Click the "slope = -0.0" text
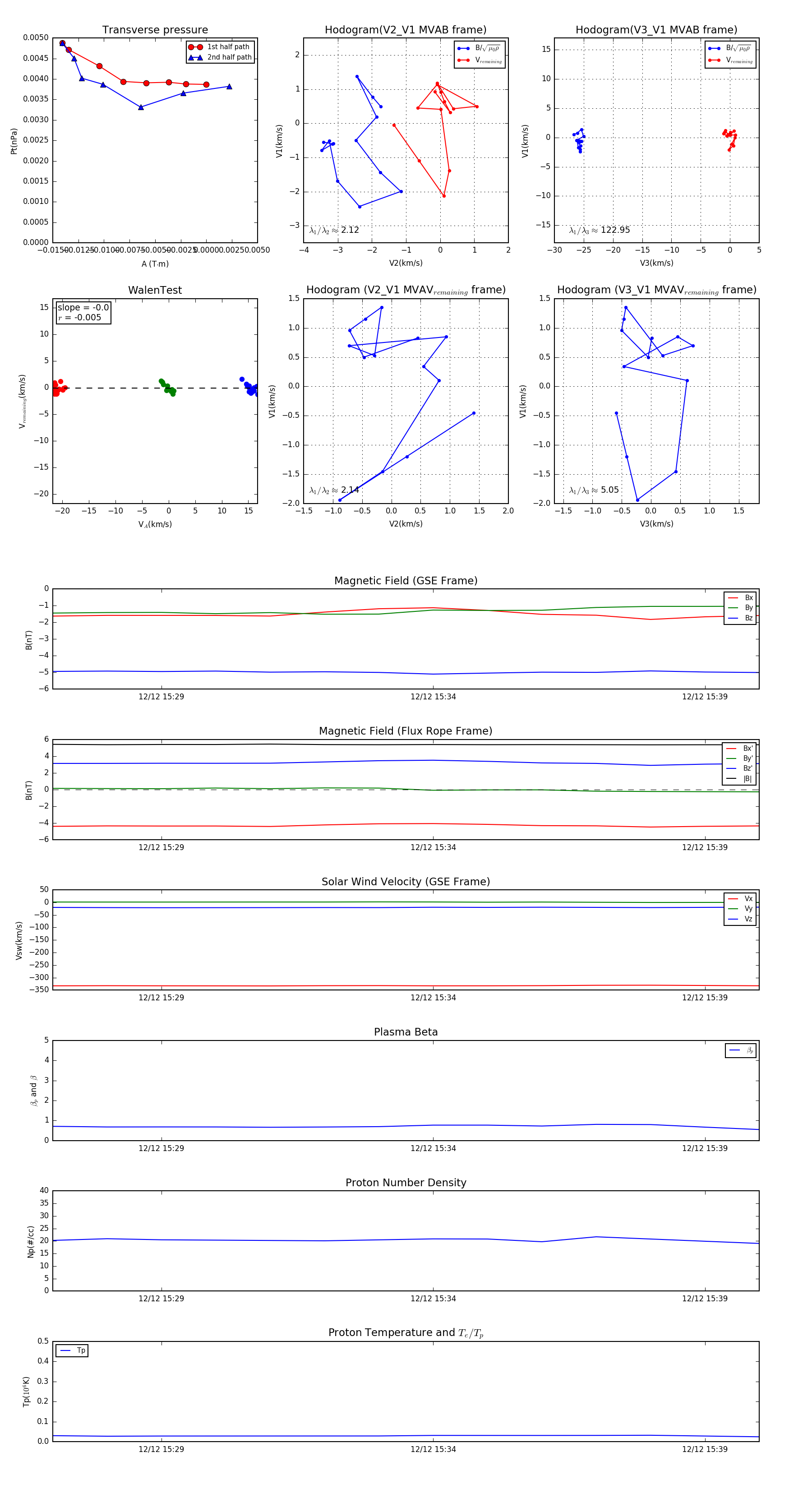This screenshot has height=1489, width=812. [83, 308]
